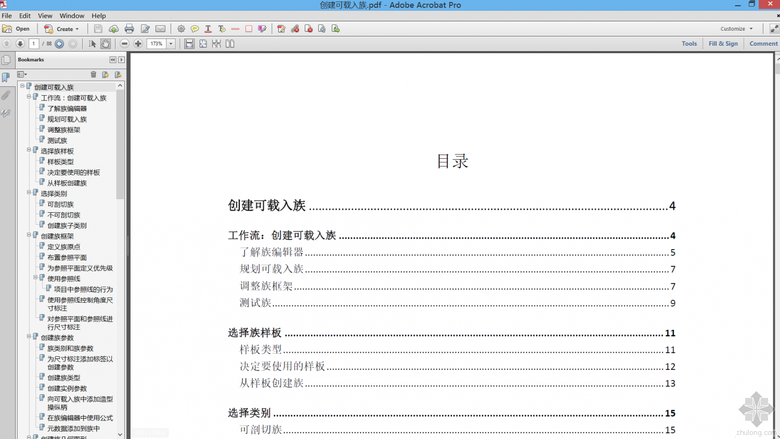Screen dimensions: 780x439
Task: Open the Comment pane
Action: pyautogui.click(x=762, y=44)
